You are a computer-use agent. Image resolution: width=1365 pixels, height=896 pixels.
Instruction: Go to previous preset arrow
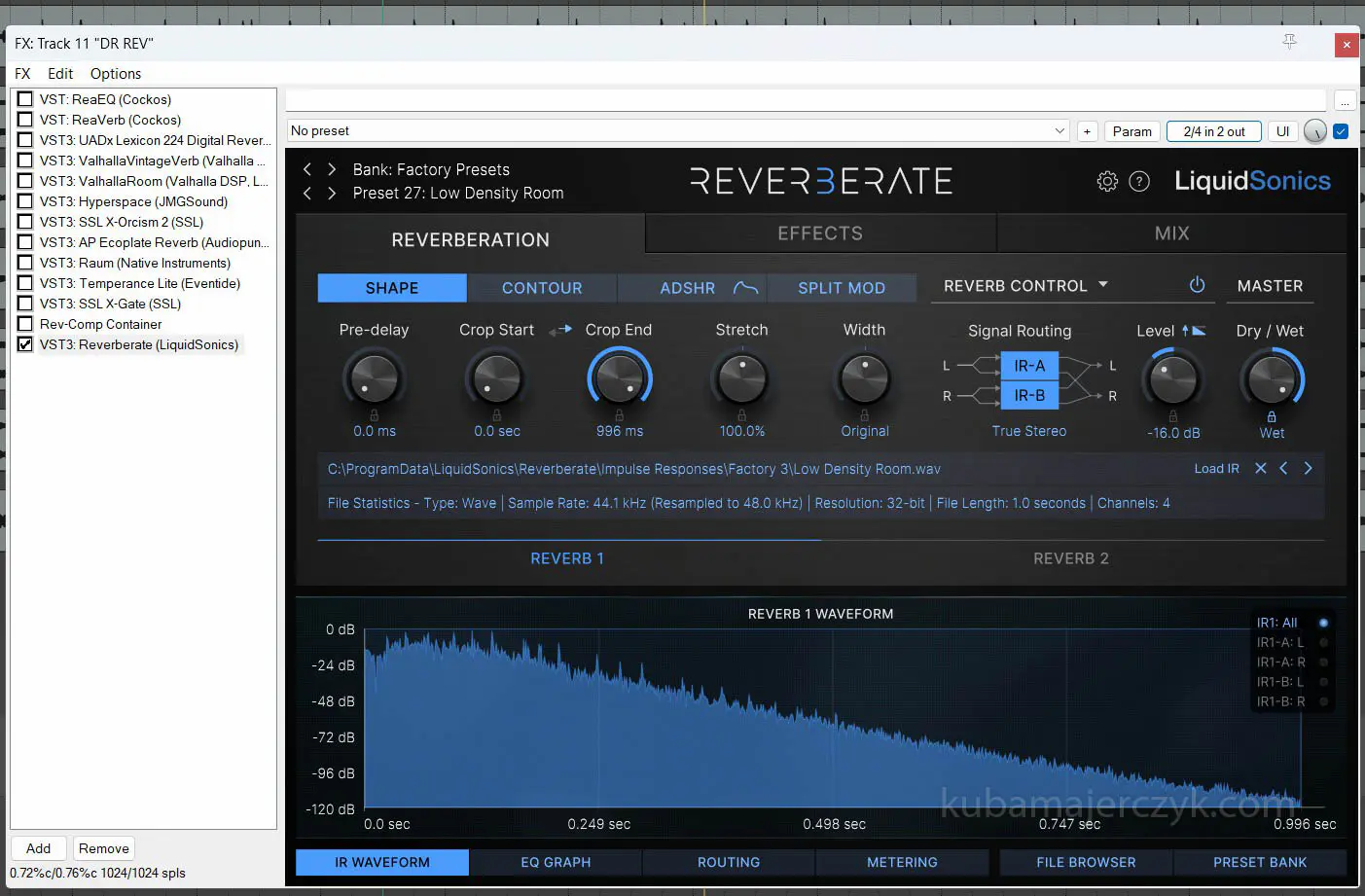coord(307,193)
